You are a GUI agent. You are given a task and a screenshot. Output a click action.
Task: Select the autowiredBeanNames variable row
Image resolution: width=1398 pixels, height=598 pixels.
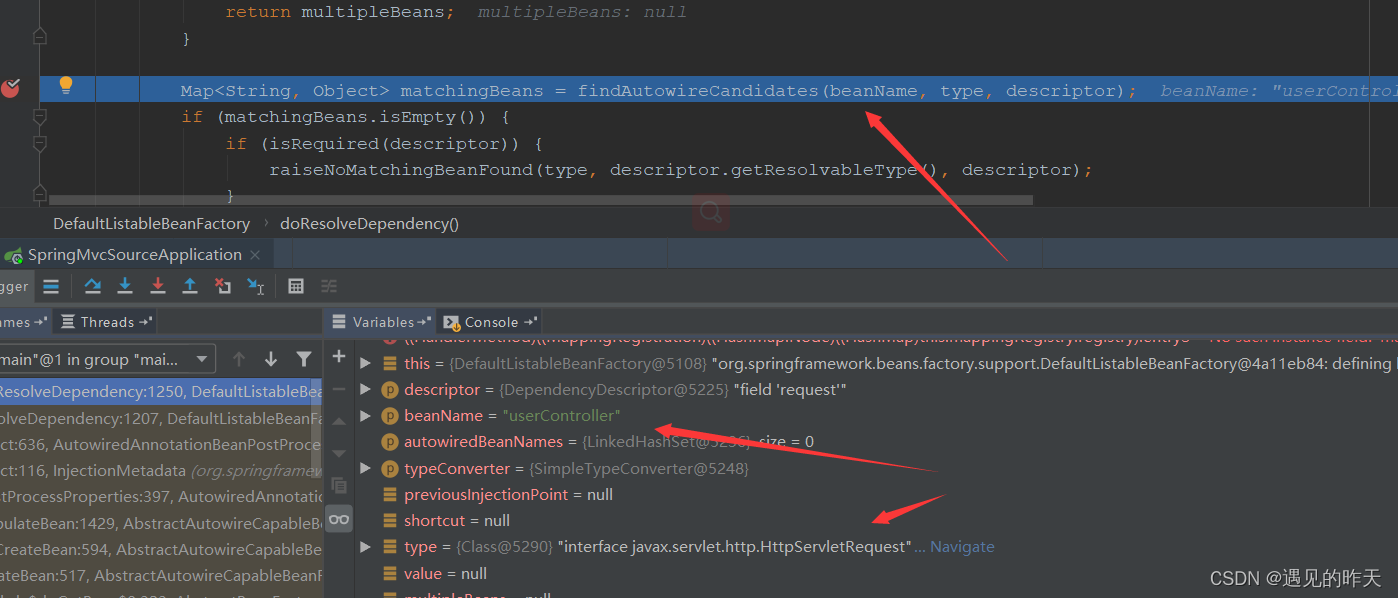(x=875, y=442)
